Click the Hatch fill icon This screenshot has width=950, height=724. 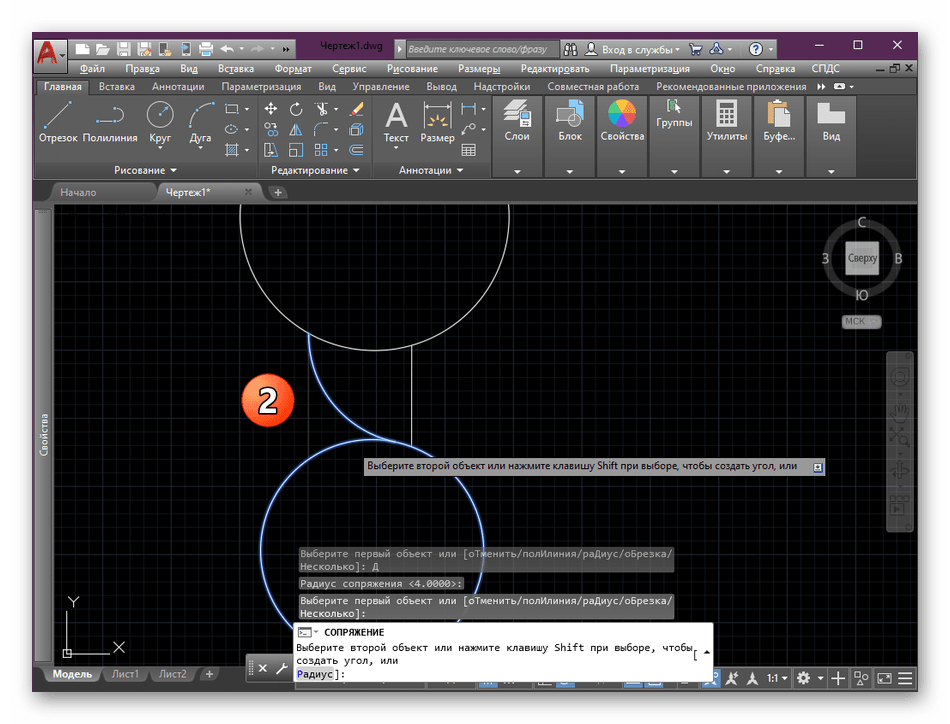(x=231, y=150)
